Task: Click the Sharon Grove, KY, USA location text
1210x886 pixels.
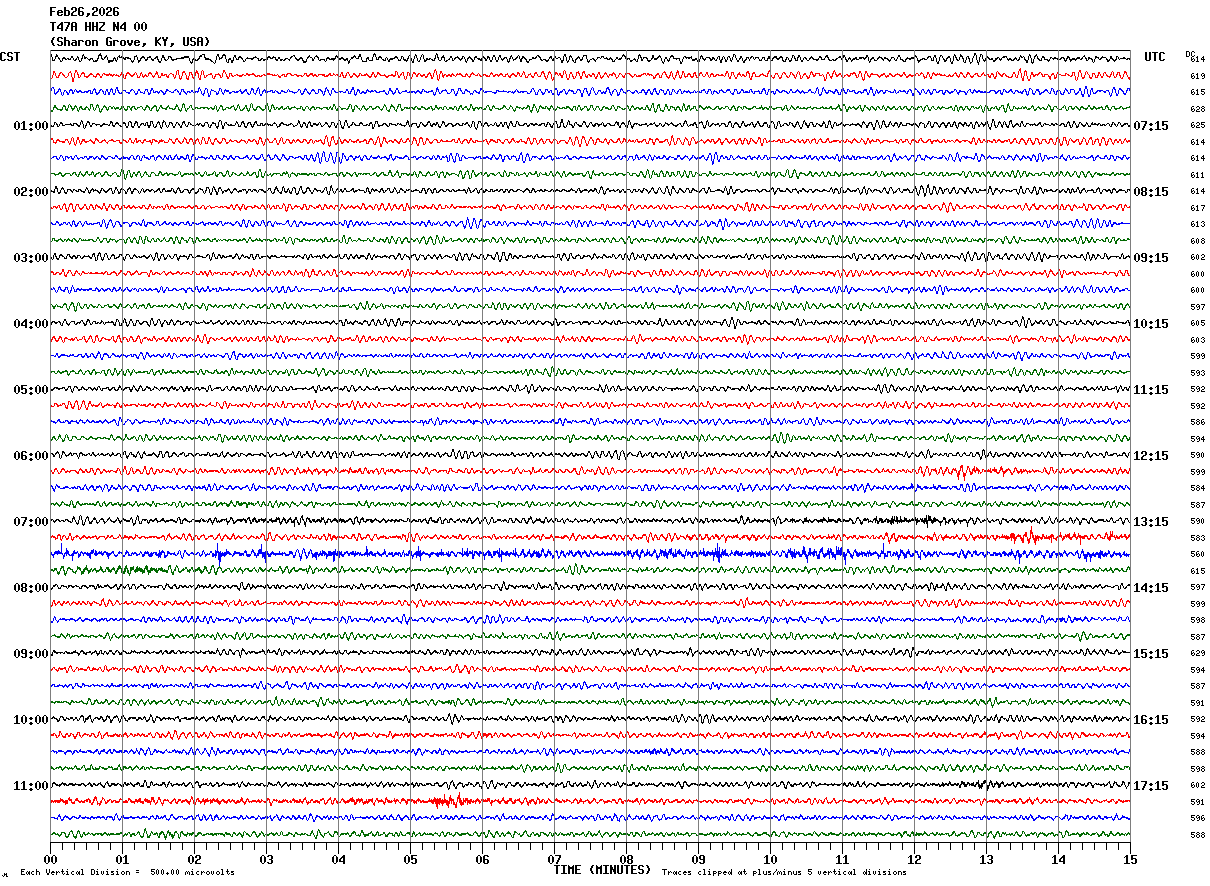Action: coord(130,42)
